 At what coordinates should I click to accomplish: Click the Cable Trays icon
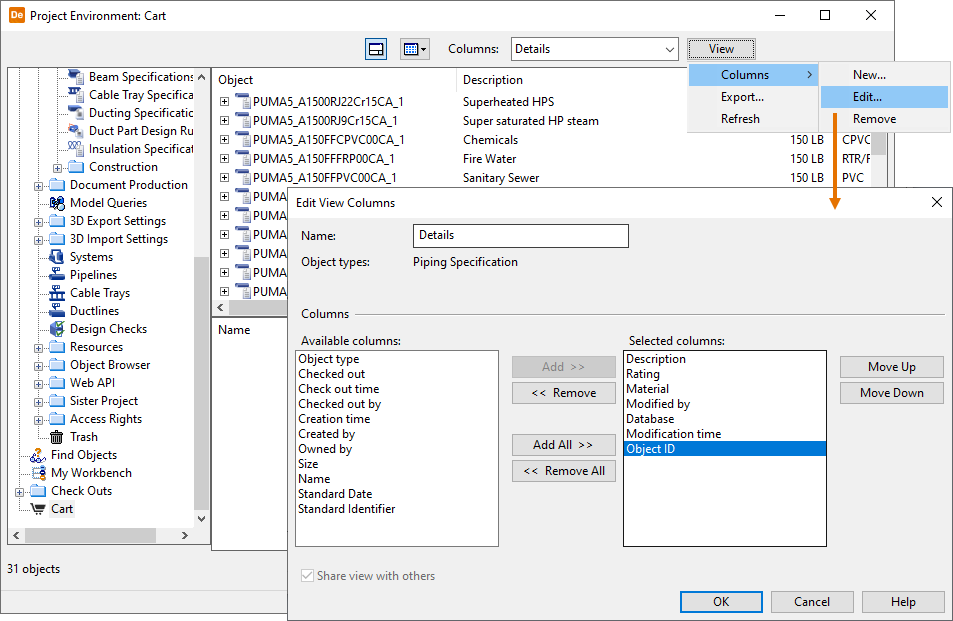coord(57,293)
